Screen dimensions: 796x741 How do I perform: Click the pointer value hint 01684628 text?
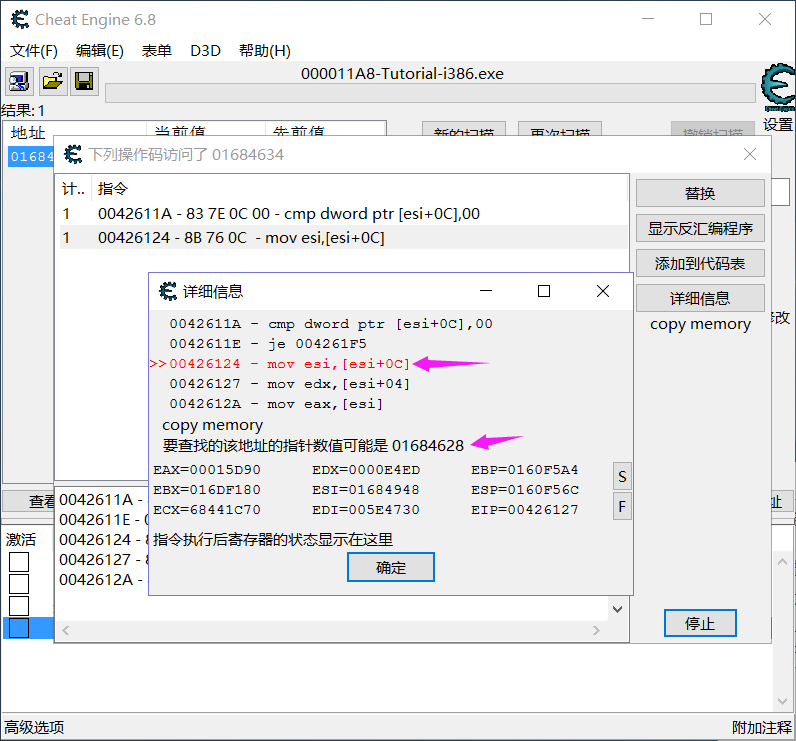pos(313,446)
